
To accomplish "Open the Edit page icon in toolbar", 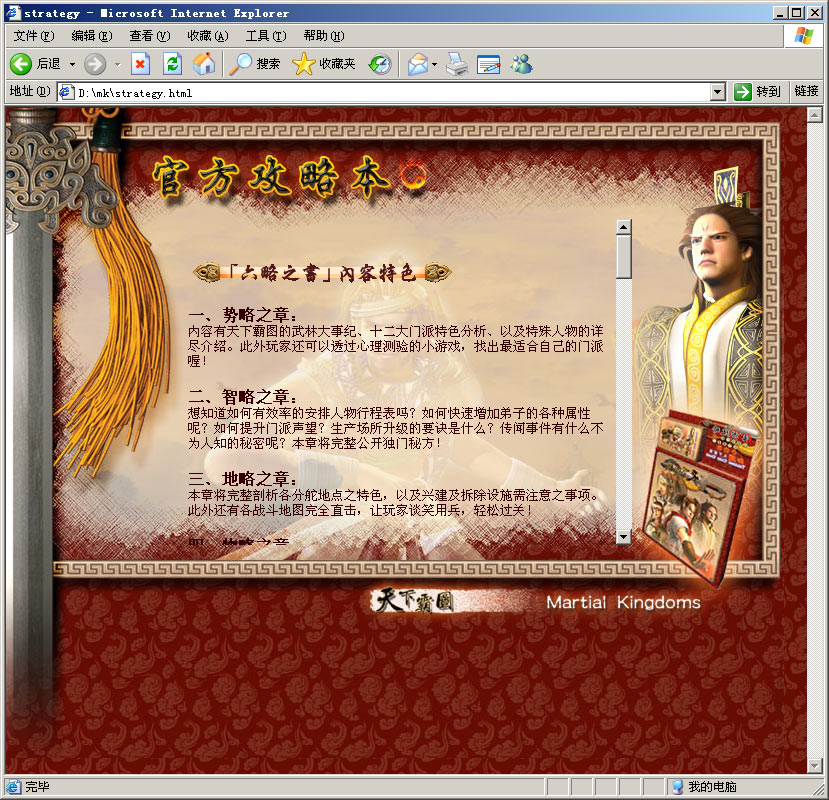I will (489, 64).
